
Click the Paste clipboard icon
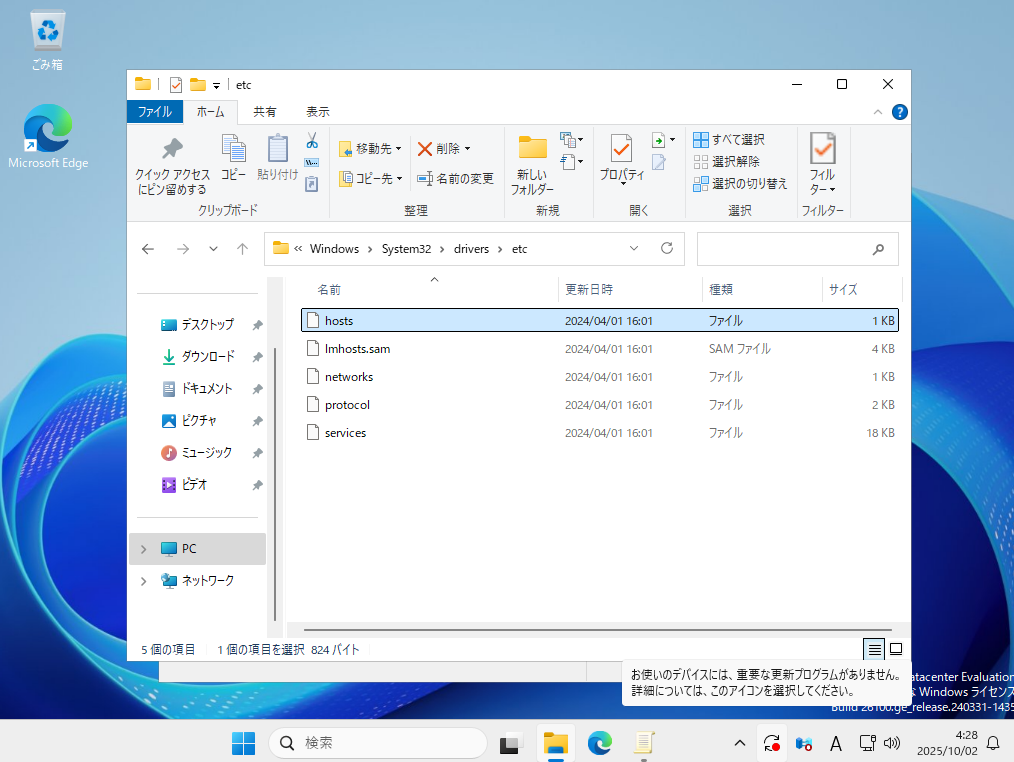point(277,150)
